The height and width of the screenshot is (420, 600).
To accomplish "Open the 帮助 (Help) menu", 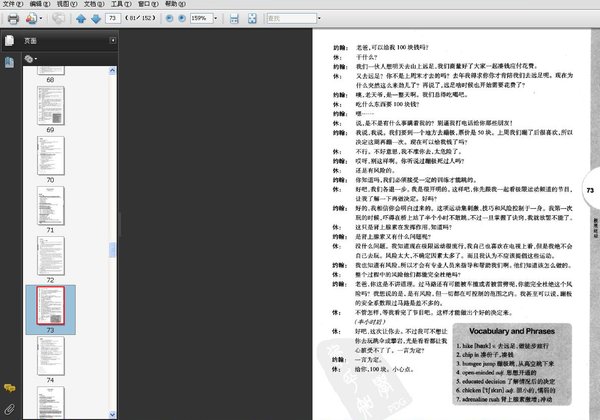I will (x=175, y=4).
